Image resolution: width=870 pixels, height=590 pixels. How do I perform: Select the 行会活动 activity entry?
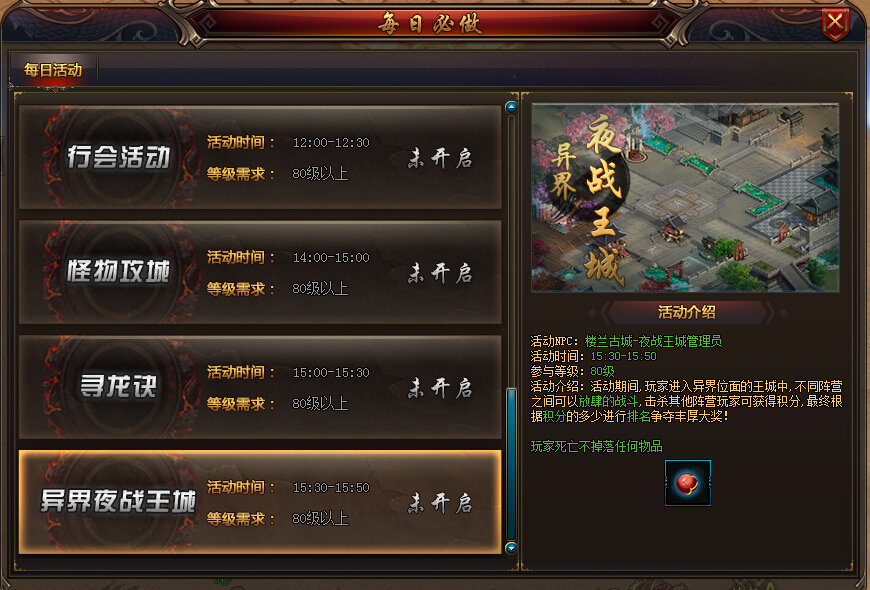pyautogui.click(x=260, y=158)
